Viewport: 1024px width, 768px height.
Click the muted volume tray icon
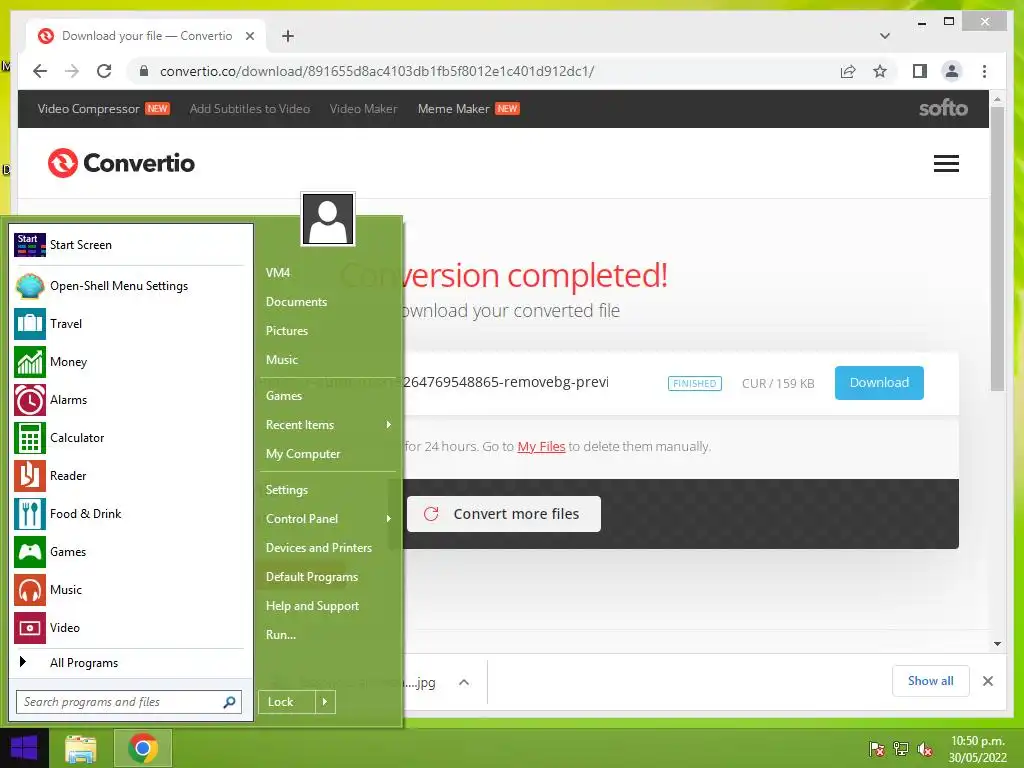coord(924,749)
